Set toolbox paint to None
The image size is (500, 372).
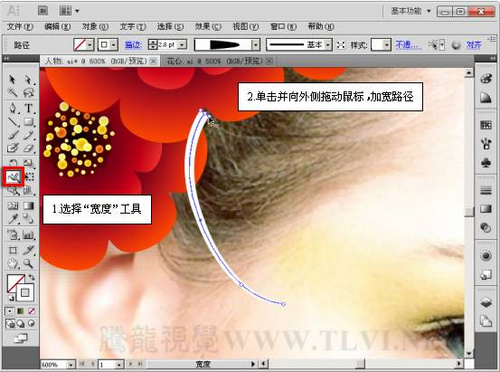[31, 311]
